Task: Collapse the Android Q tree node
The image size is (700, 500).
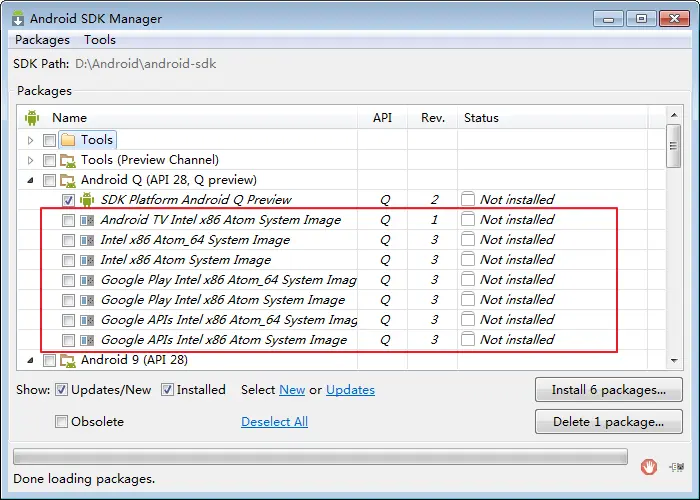Action: click(x=31, y=180)
